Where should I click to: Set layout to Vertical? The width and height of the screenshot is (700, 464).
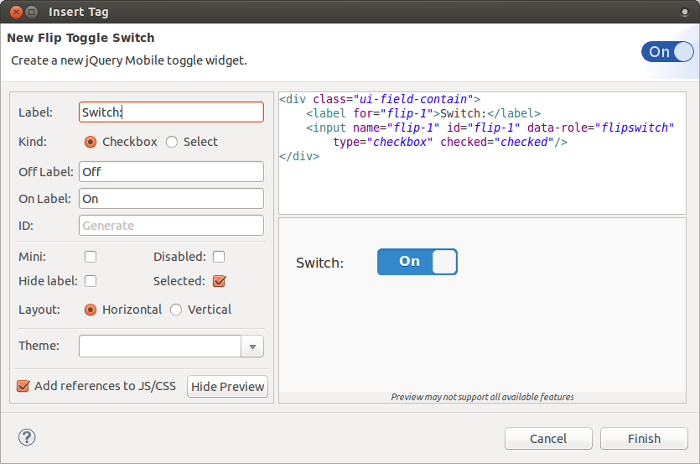coord(176,310)
